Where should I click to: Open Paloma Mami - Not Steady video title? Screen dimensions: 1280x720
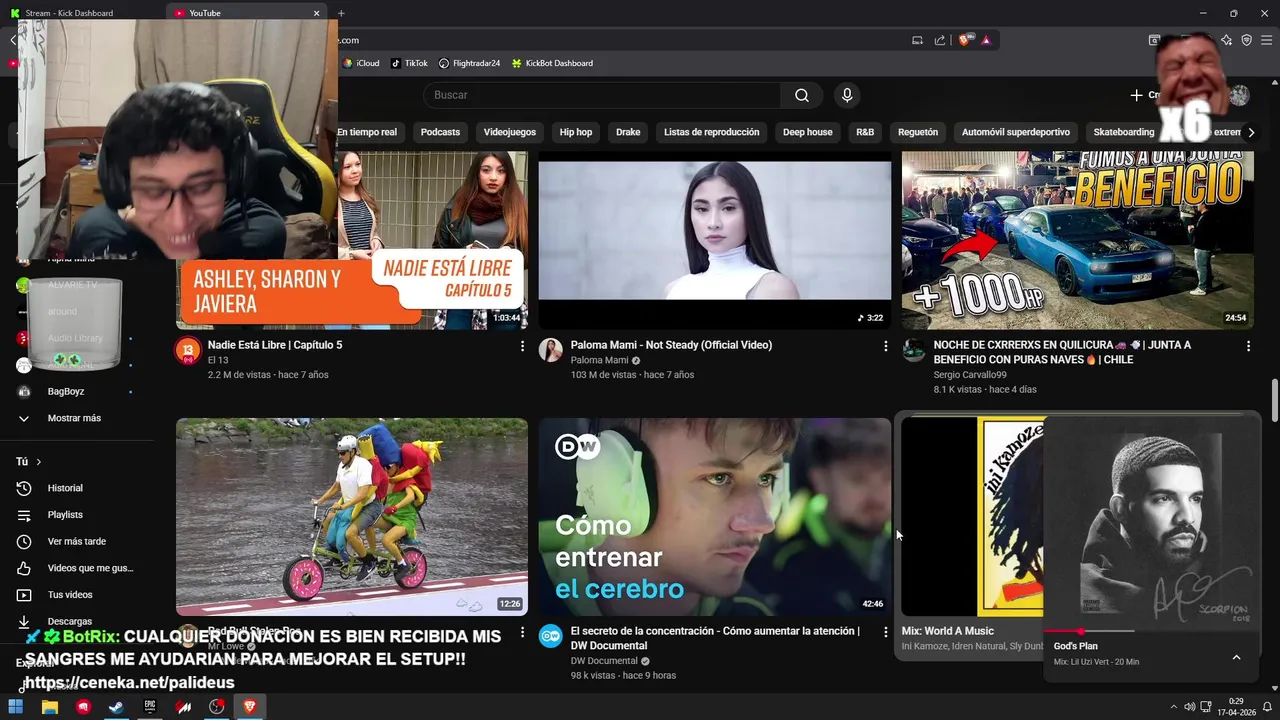coord(671,345)
